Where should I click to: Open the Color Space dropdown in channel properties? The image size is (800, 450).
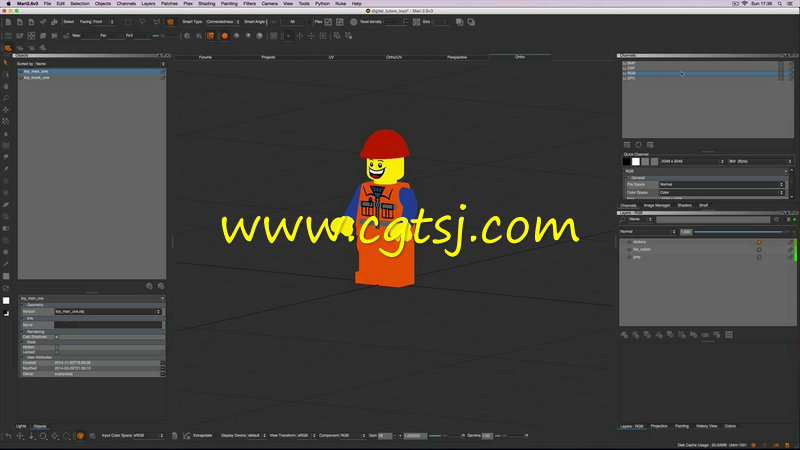pos(721,192)
